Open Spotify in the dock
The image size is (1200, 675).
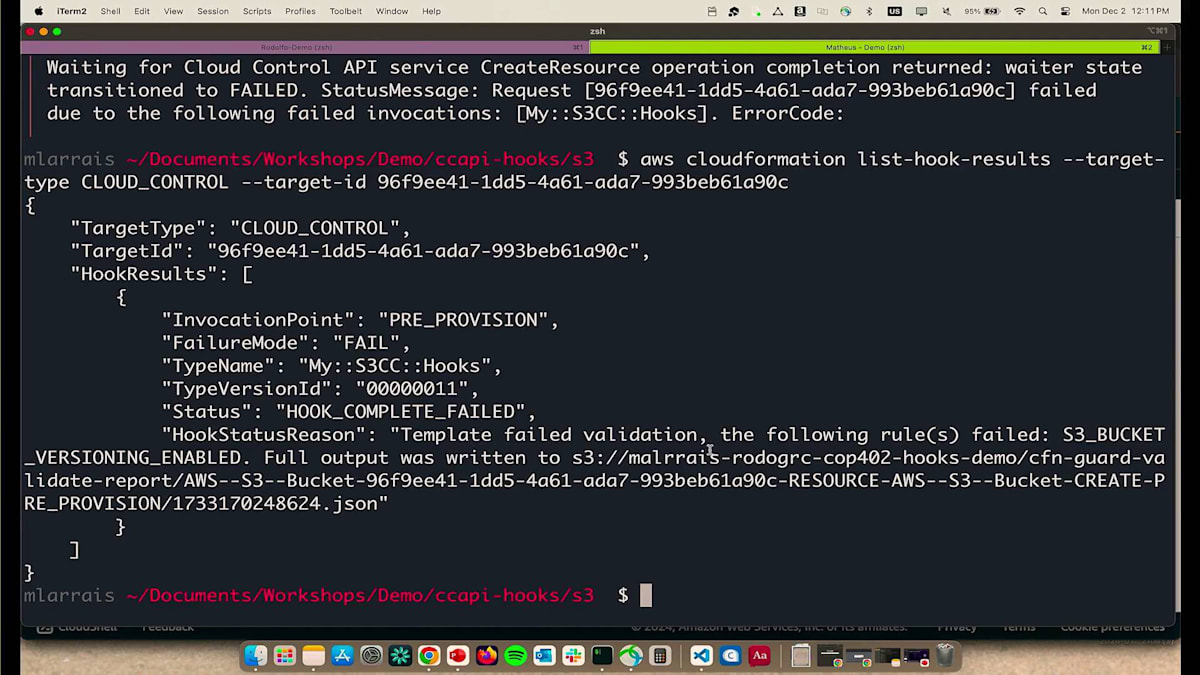pyautogui.click(x=516, y=656)
